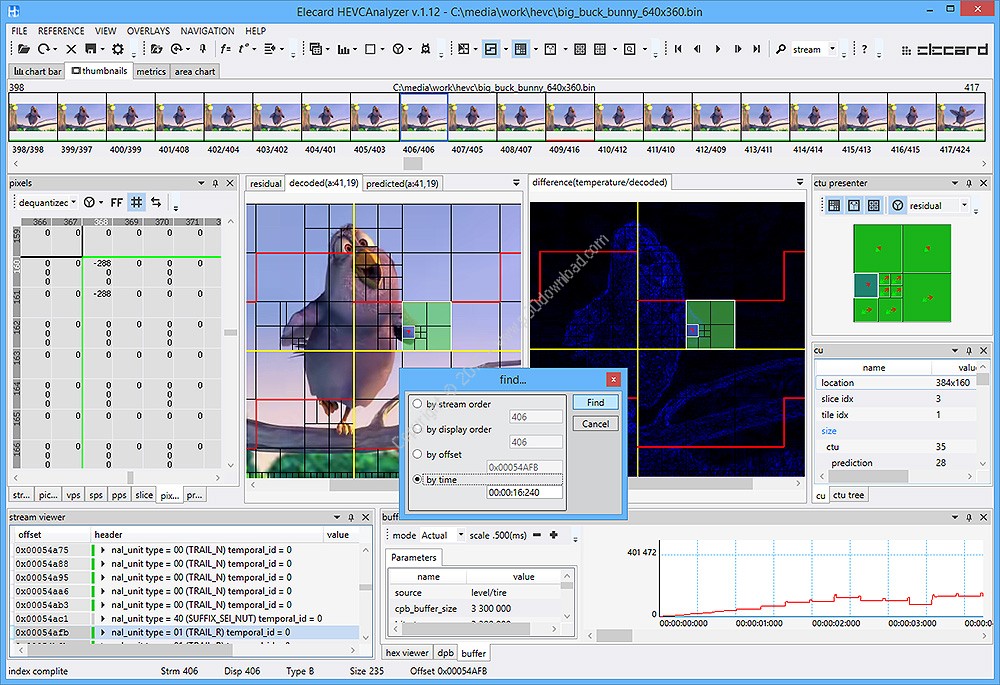This screenshot has width=1000, height=685.
Task: Switch to the residual view tab
Action: 265,184
